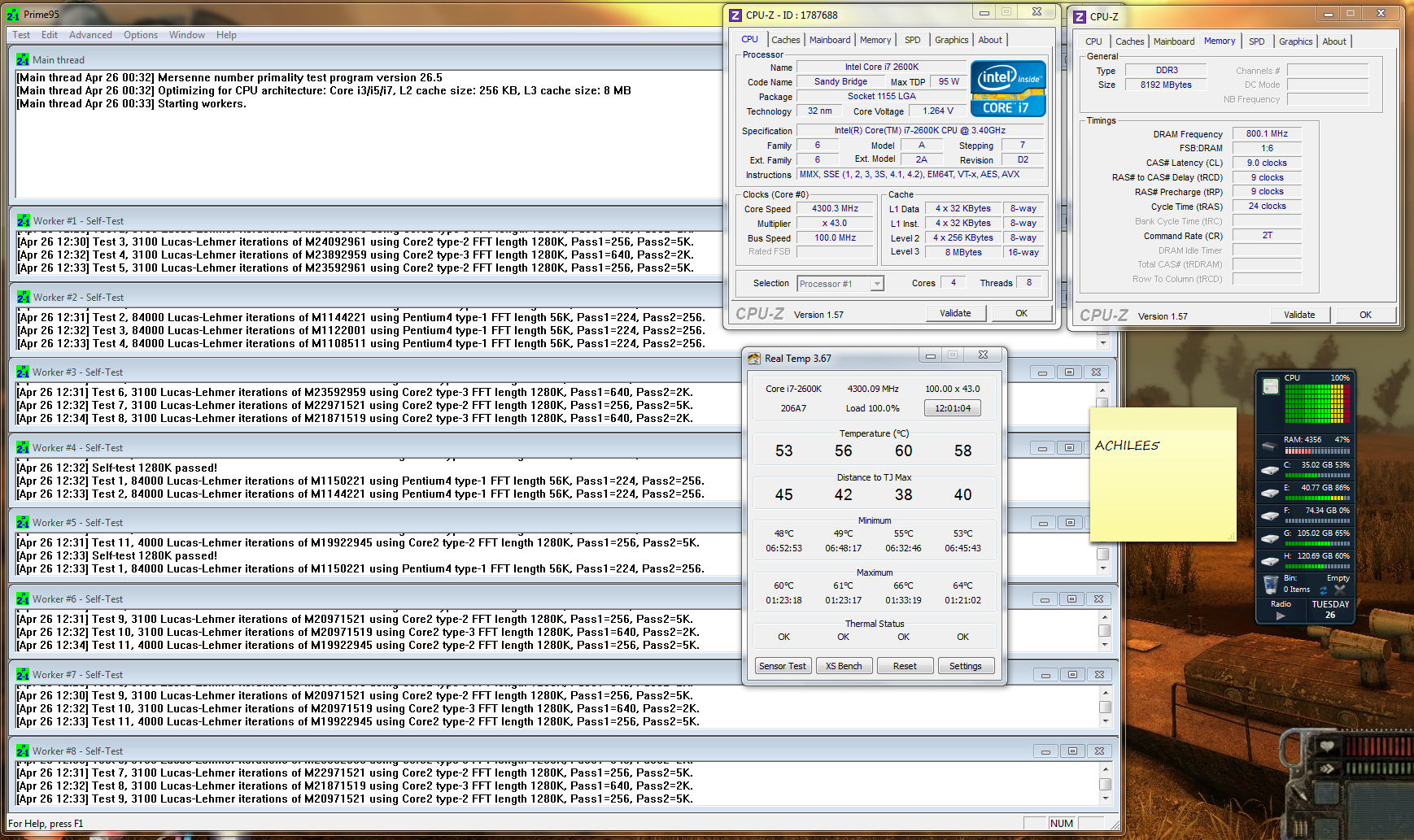Click OK in the right CPU-Z memory window
Viewport: 1414px width, 840px height.
click(x=1365, y=315)
